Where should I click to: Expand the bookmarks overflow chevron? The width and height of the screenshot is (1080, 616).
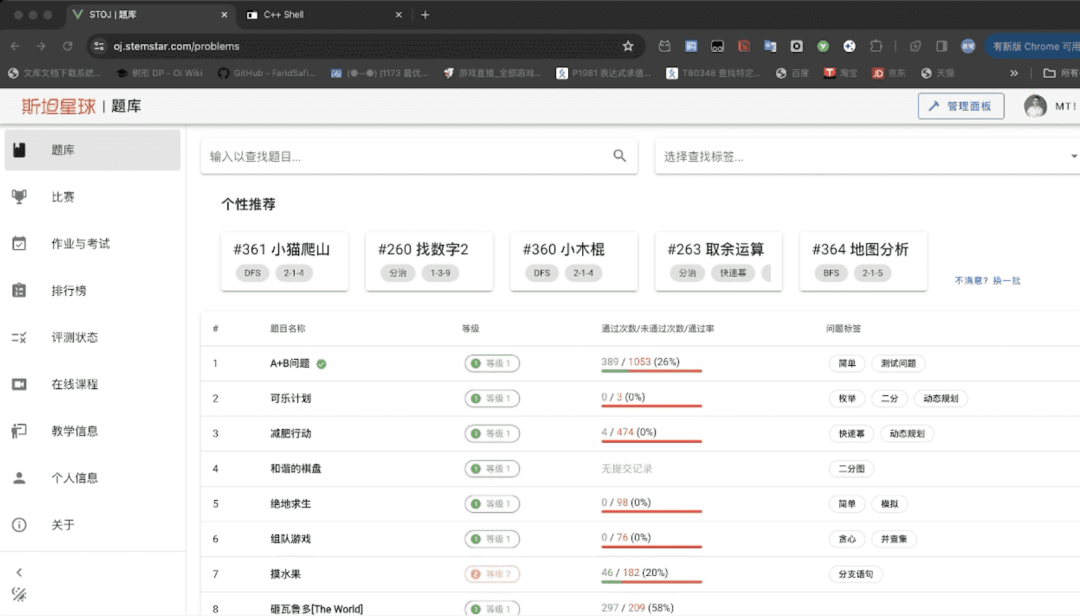click(x=1014, y=73)
